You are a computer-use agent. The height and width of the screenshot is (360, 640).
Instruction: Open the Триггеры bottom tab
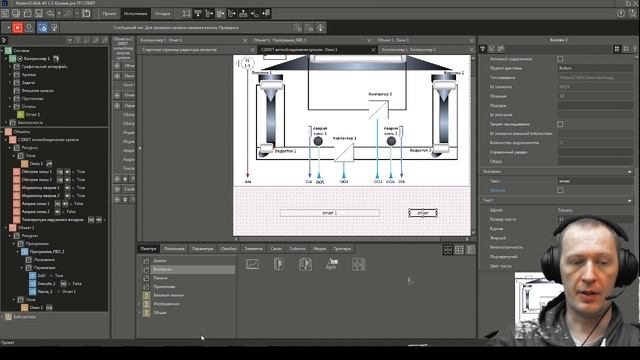(342, 249)
